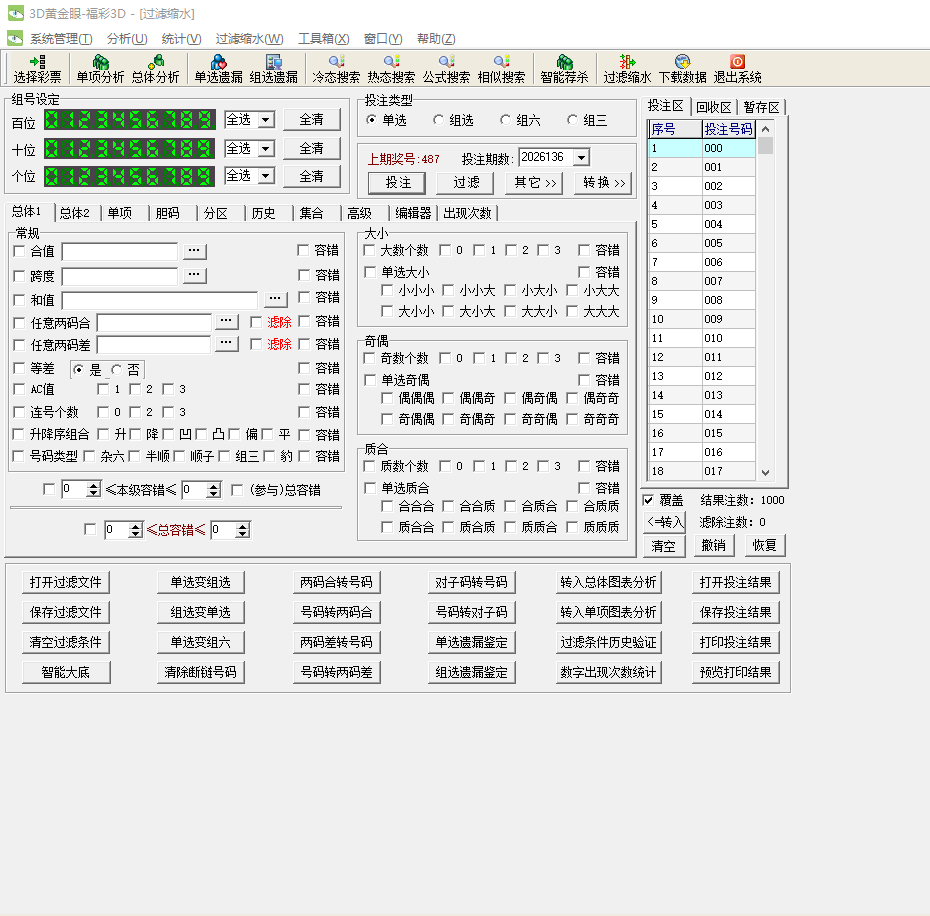Open the 组选遗漏 toolbar icon
Viewport: 930px width, 916px height.
coord(273,69)
